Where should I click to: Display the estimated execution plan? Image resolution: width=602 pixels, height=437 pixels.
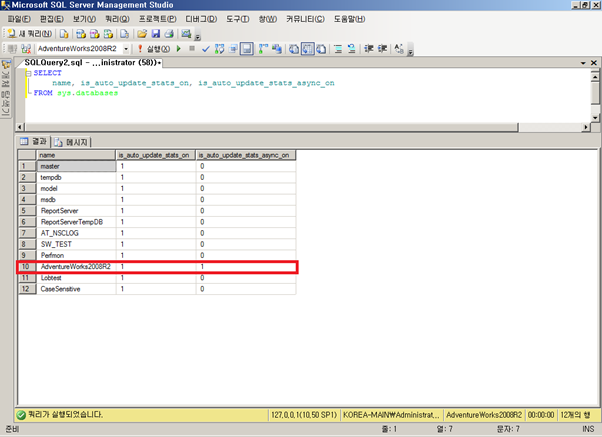pyautogui.click(x=219, y=49)
